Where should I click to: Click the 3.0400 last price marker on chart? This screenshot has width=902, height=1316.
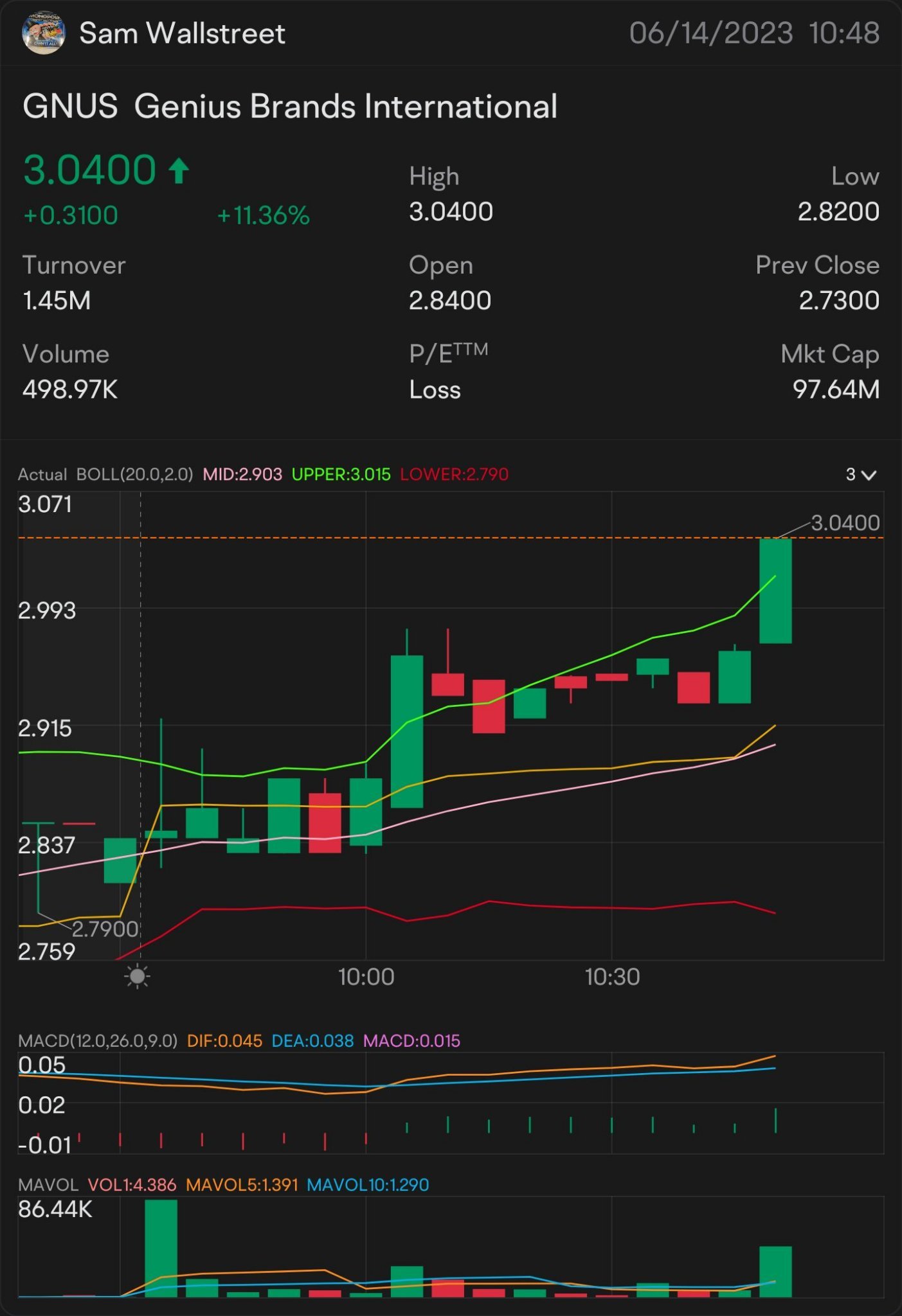click(845, 522)
